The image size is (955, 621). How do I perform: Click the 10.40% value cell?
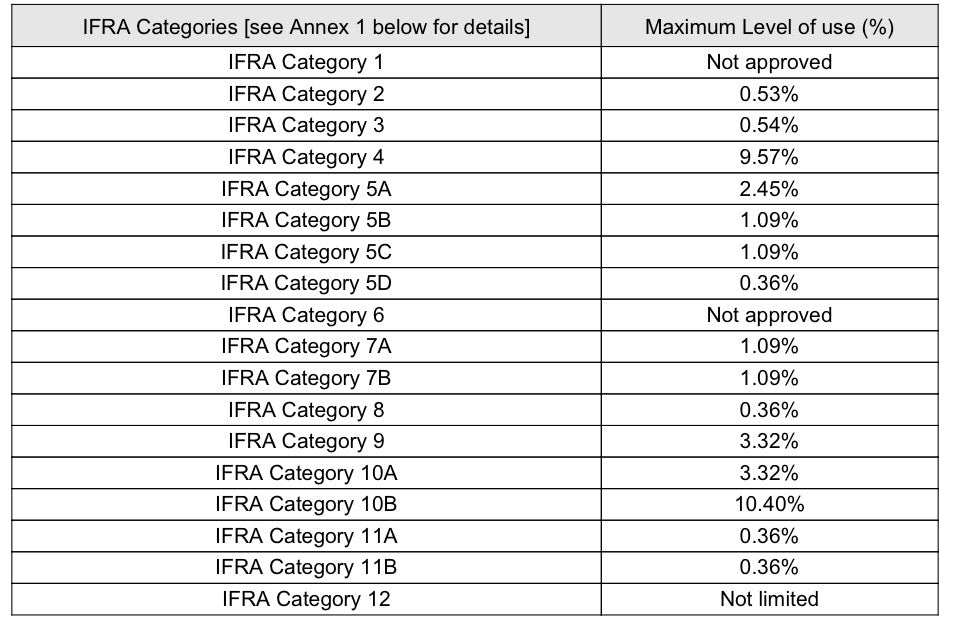click(x=769, y=504)
